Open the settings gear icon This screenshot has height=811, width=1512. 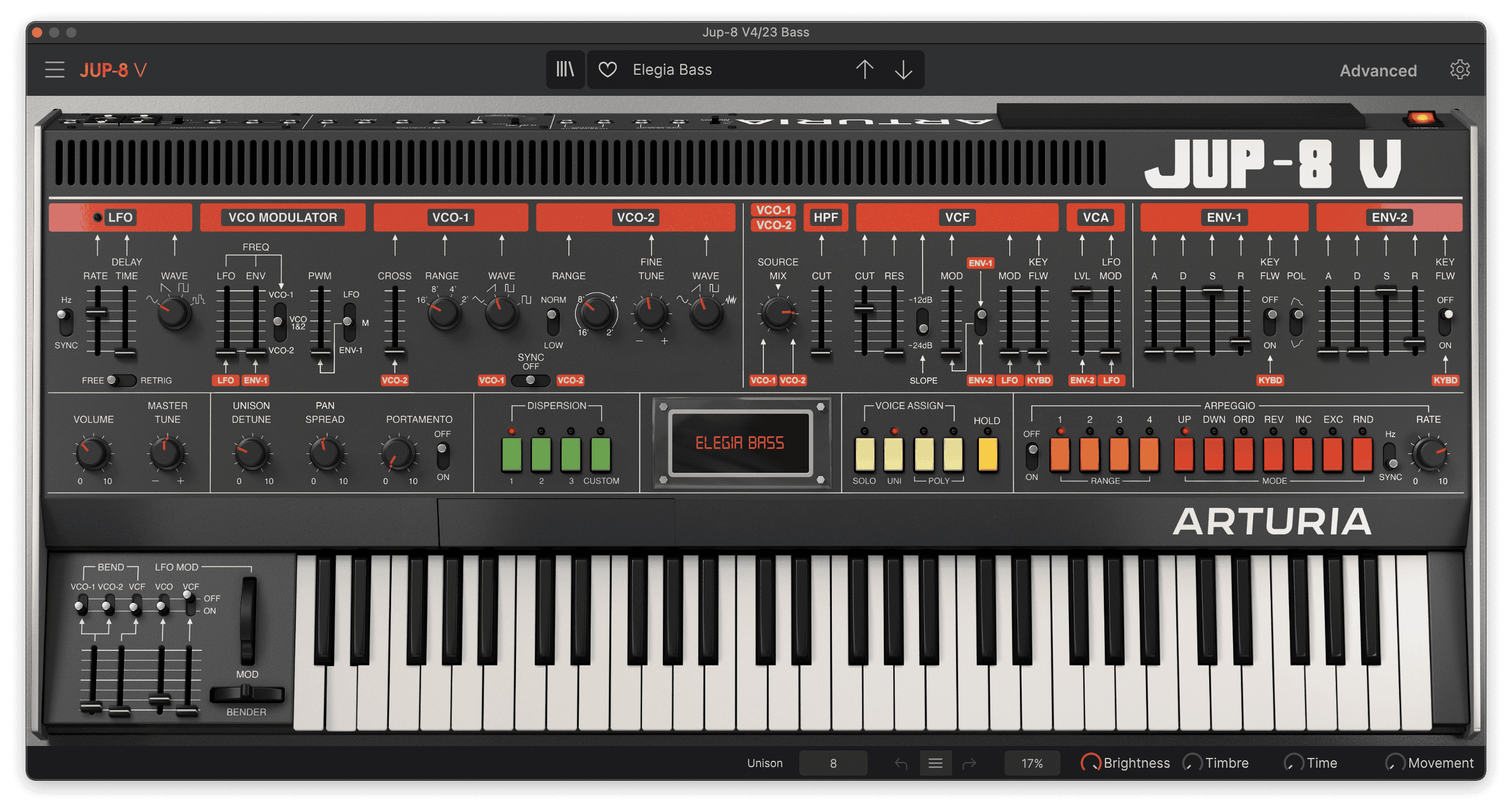pos(1460,70)
